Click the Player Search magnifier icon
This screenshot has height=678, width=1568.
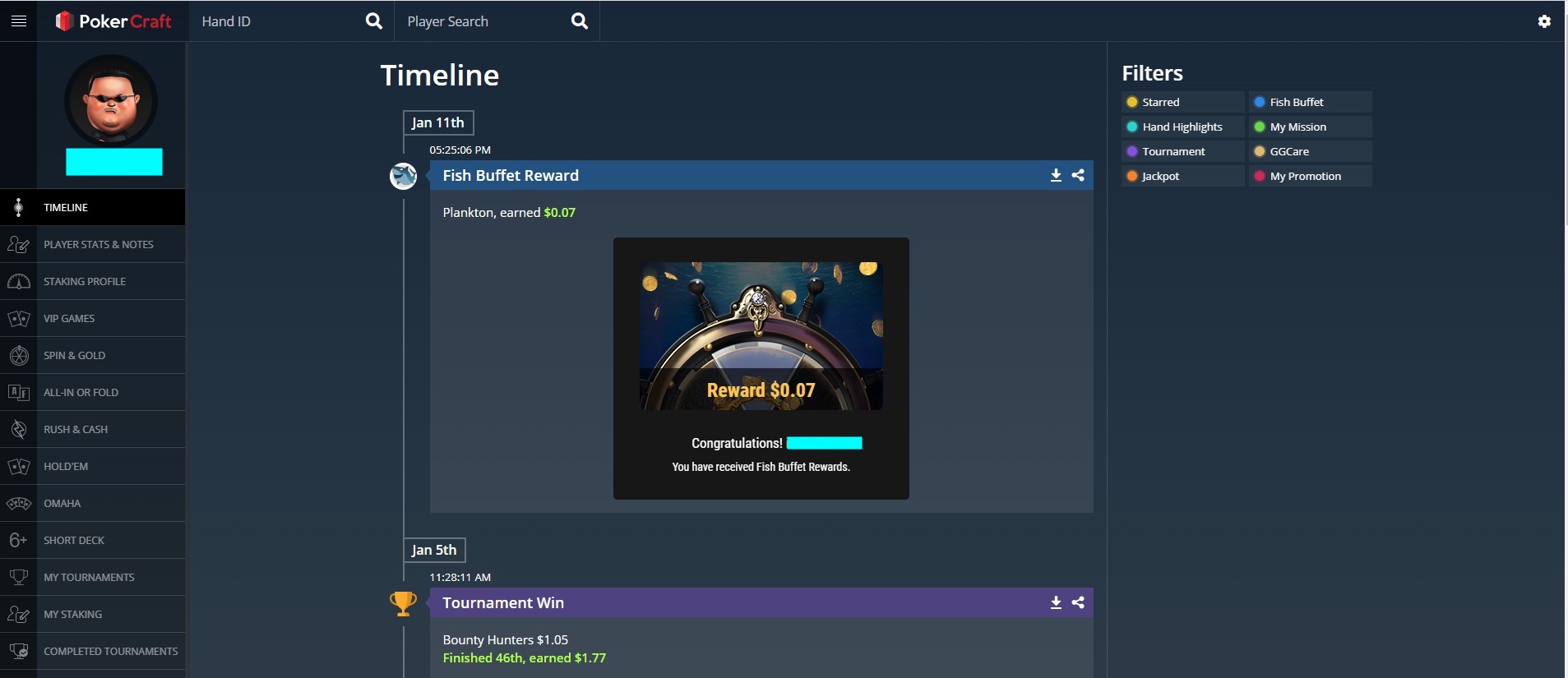[x=580, y=21]
